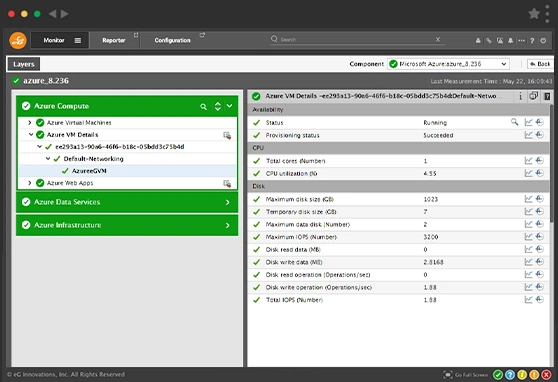The height and width of the screenshot is (382, 558).
Task: Click the magnifier icon in Status row
Action: [515, 122]
